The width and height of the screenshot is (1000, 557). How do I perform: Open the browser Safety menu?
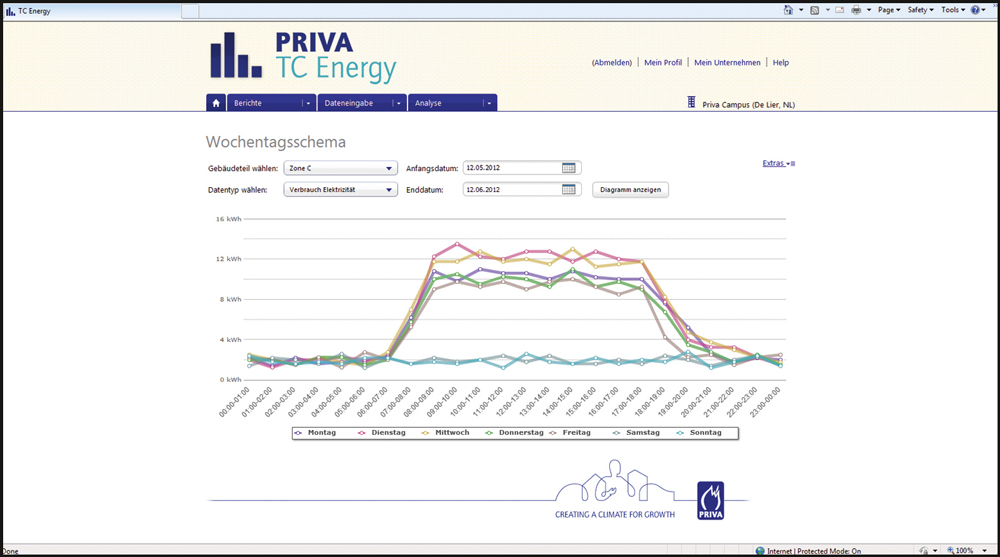point(920,10)
